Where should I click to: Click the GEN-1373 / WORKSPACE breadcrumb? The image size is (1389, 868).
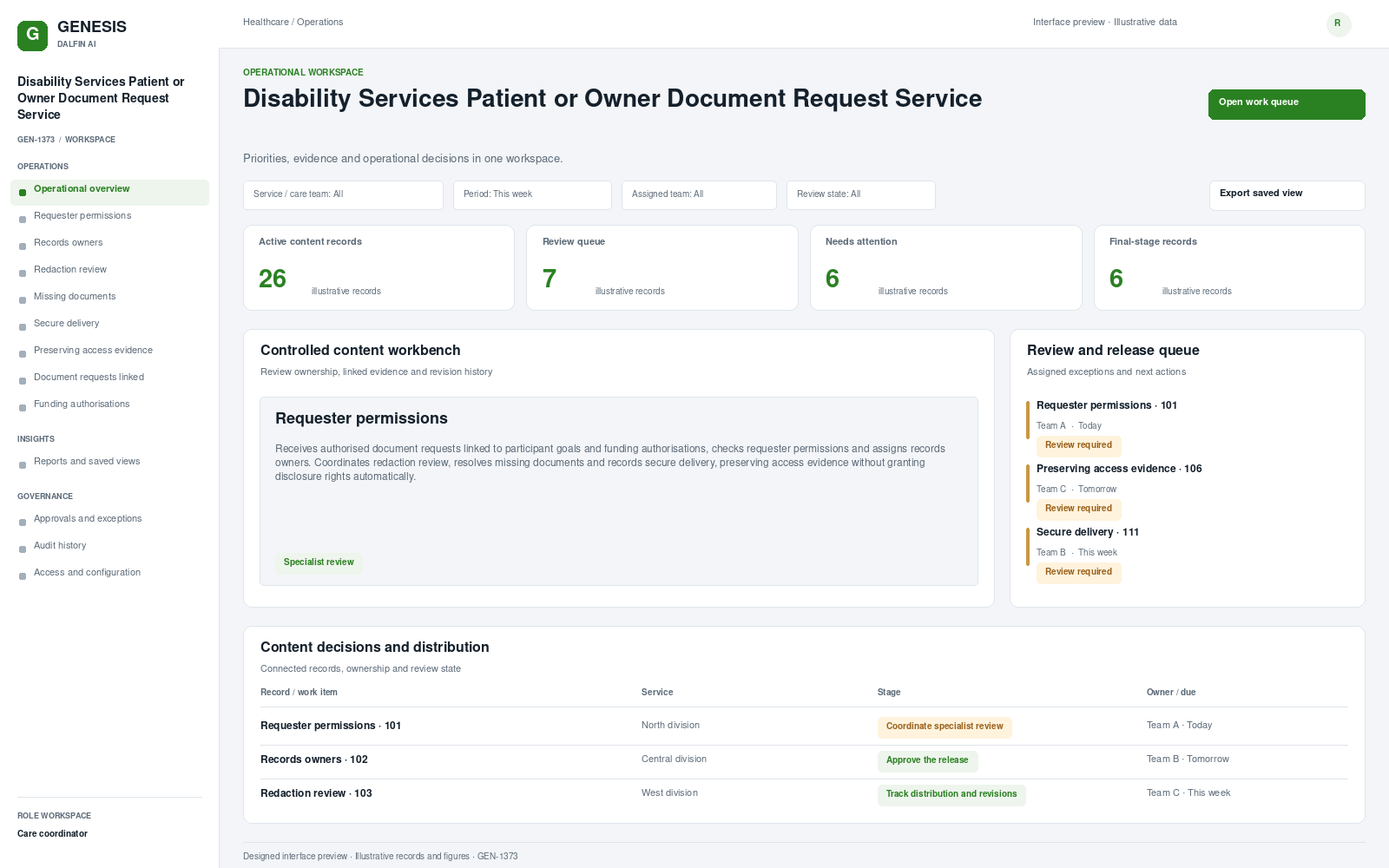66,140
